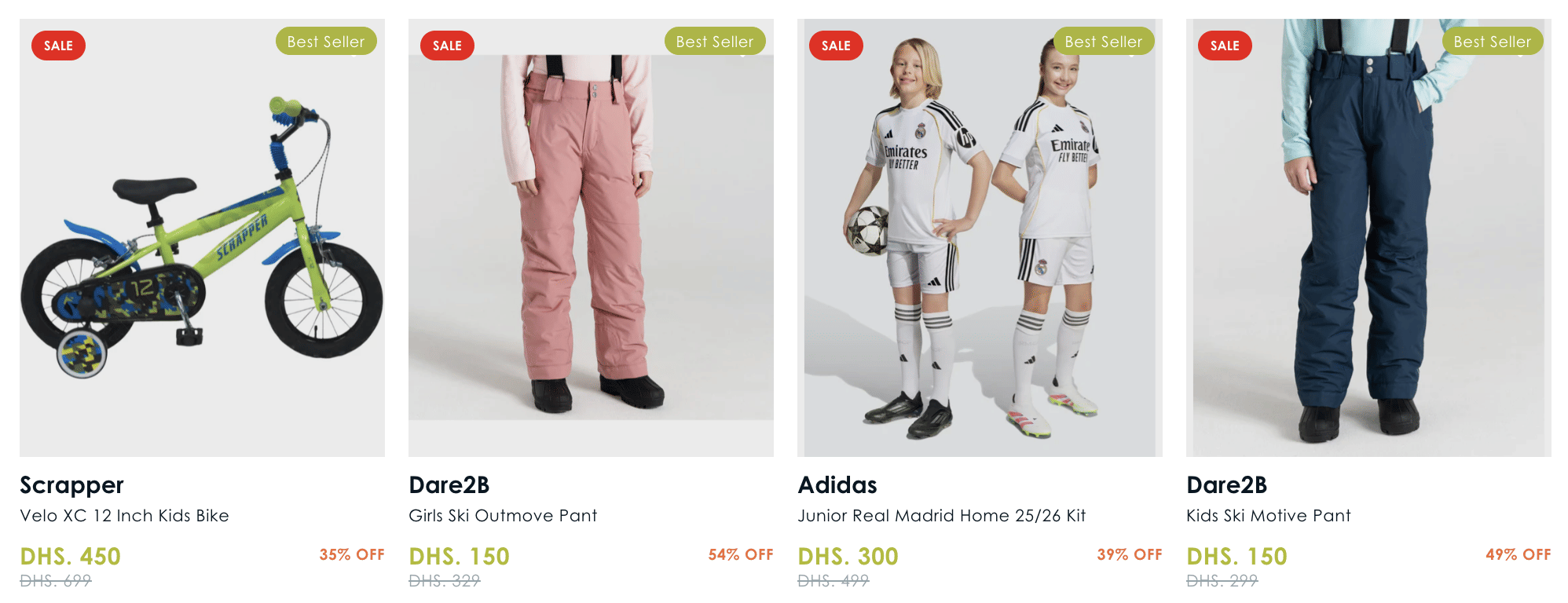The height and width of the screenshot is (603, 1568).
Task: Click the Adidas brand name
Action: pos(837,485)
